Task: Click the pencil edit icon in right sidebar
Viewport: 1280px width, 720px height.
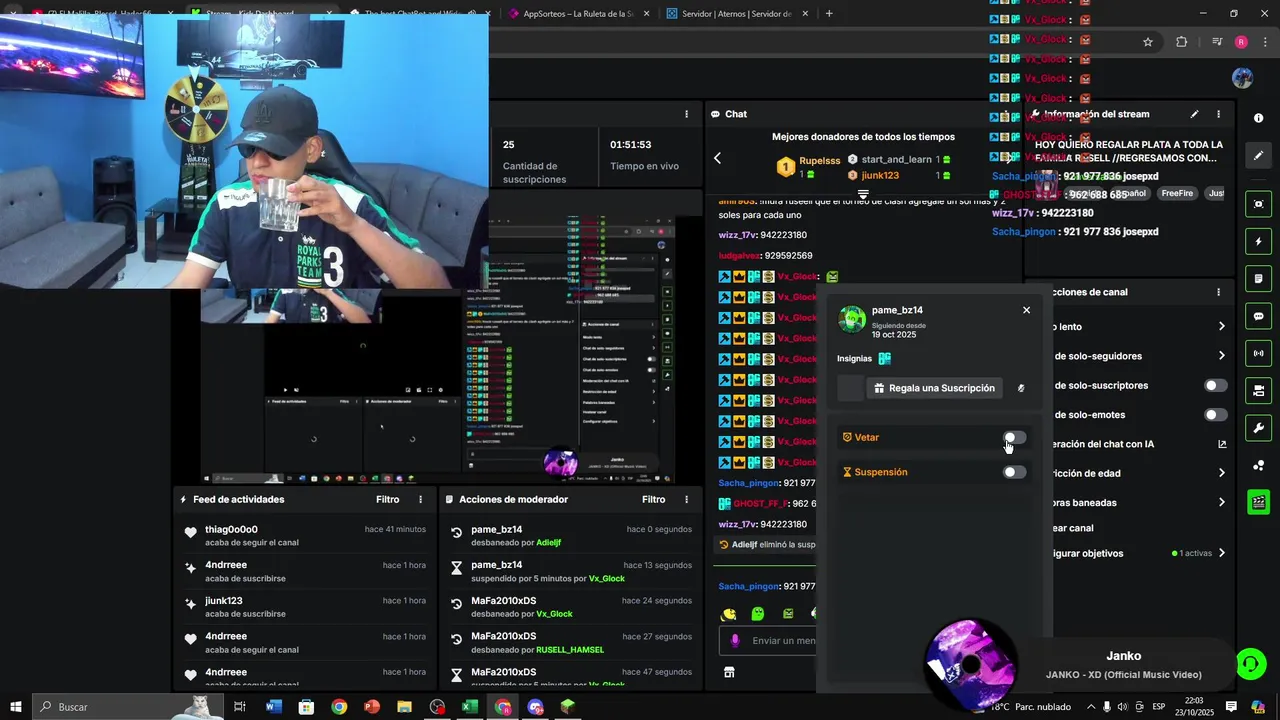Action: 1259,156
